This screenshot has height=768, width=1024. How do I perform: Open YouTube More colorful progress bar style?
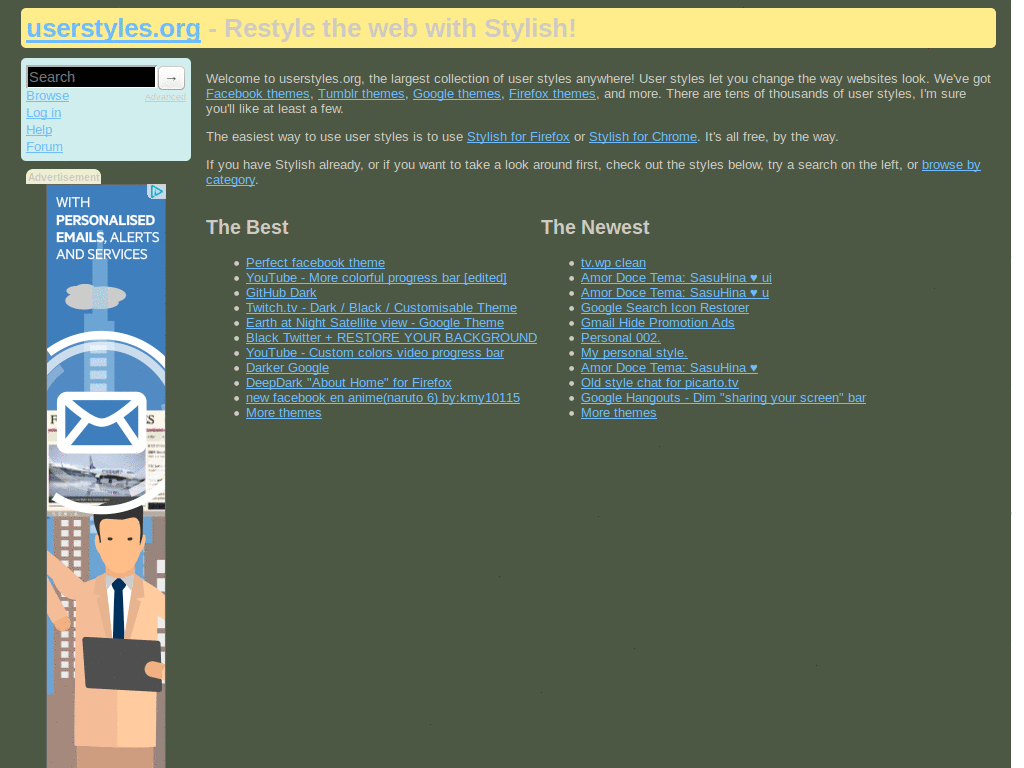click(376, 278)
